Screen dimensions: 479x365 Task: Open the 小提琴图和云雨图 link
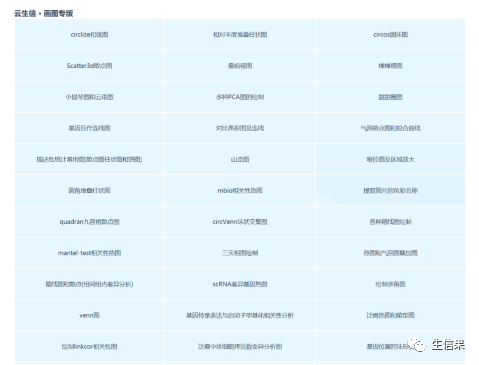89,97
